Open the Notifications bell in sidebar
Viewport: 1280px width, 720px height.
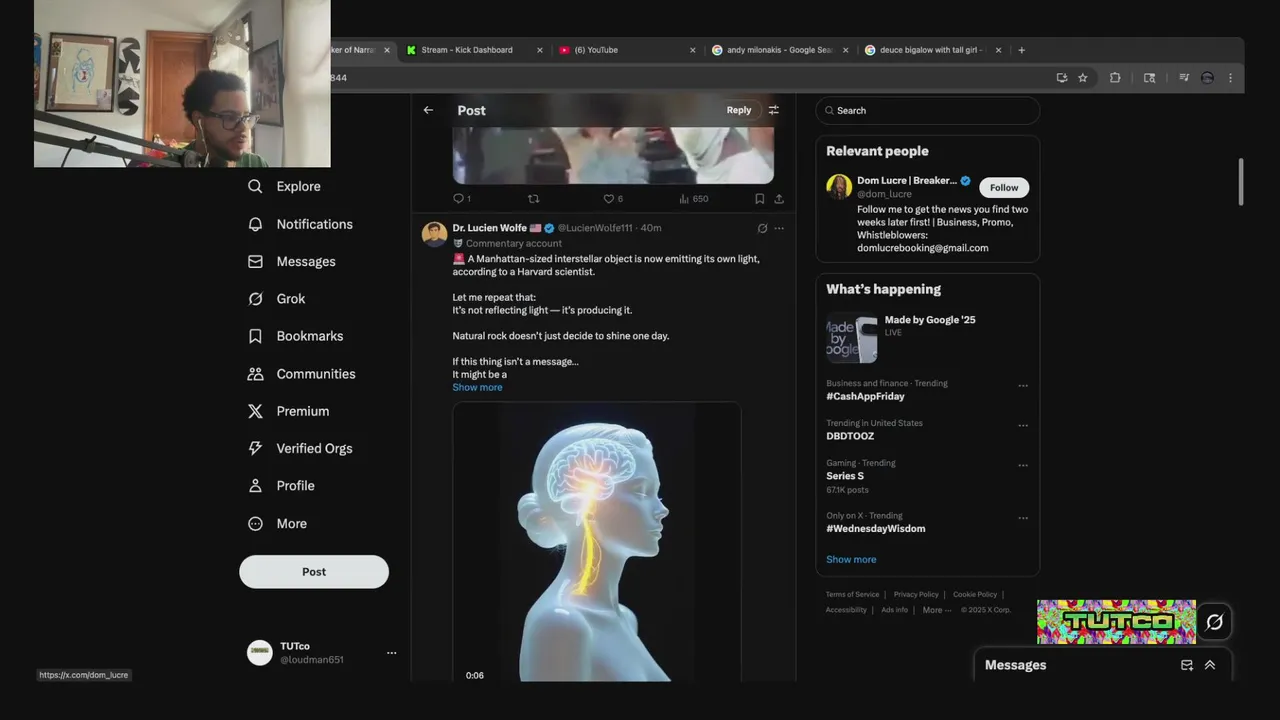click(x=301, y=224)
